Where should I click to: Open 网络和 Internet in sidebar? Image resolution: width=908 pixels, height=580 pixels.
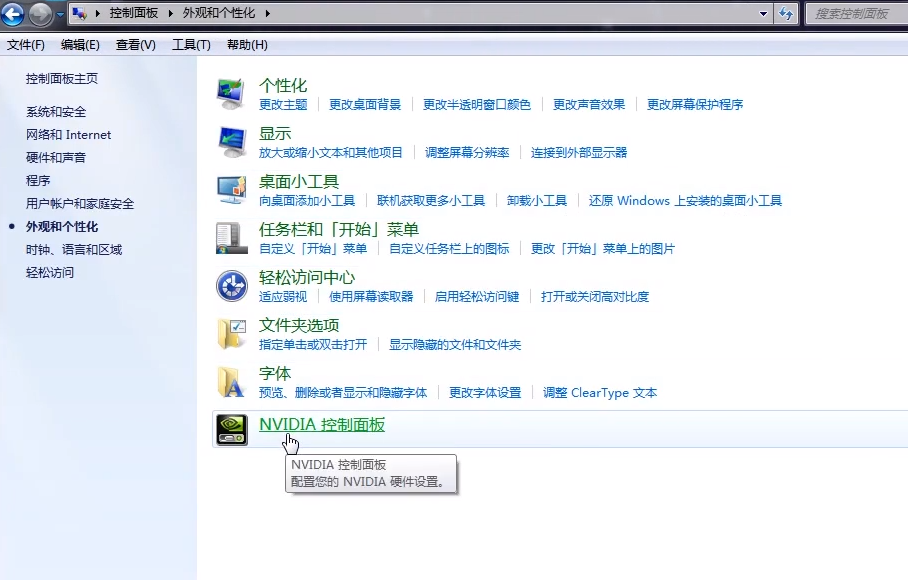[68, 135]
